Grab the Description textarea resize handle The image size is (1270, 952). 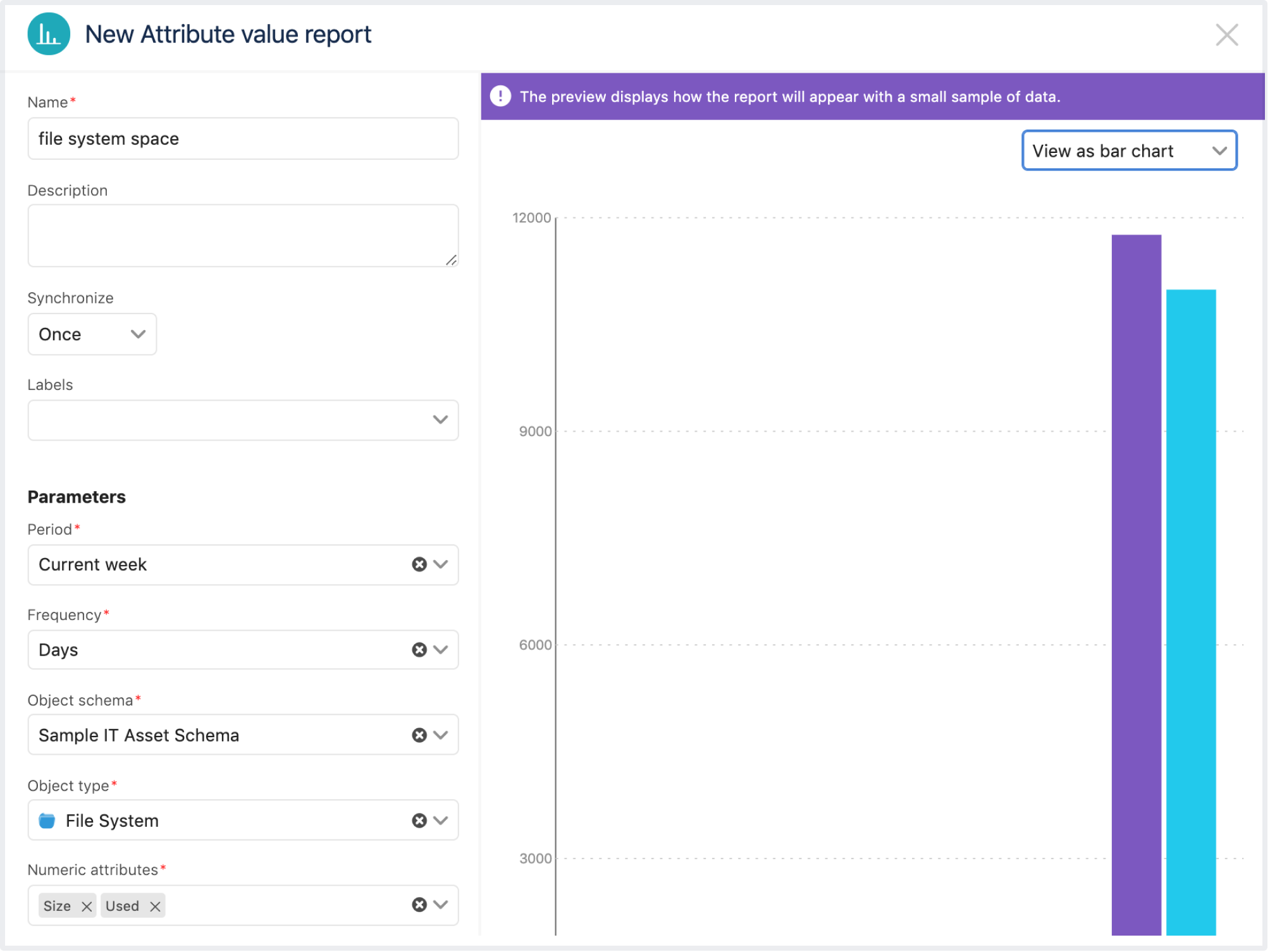(x=452, y=260)
